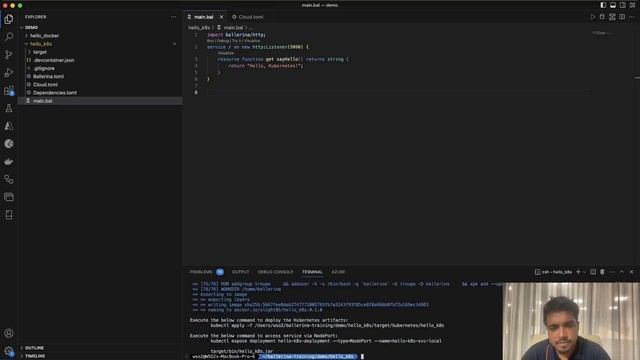
Task: Open the OUTPUT panel tab
Action: 240,272
